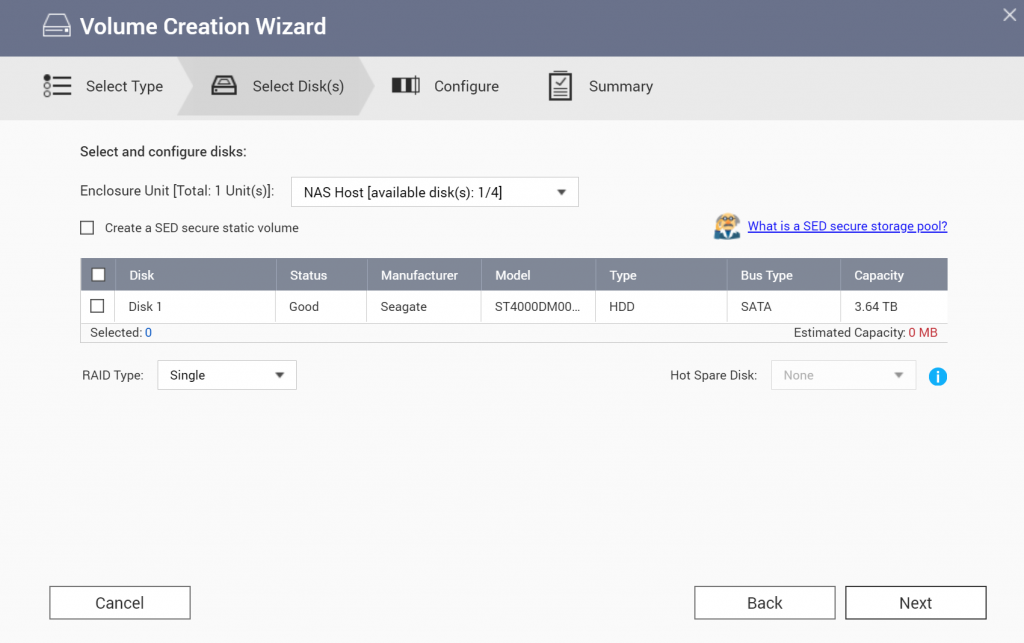Click the Next button
Screen dimensions: 1024x643
click(x=915, y=602)
